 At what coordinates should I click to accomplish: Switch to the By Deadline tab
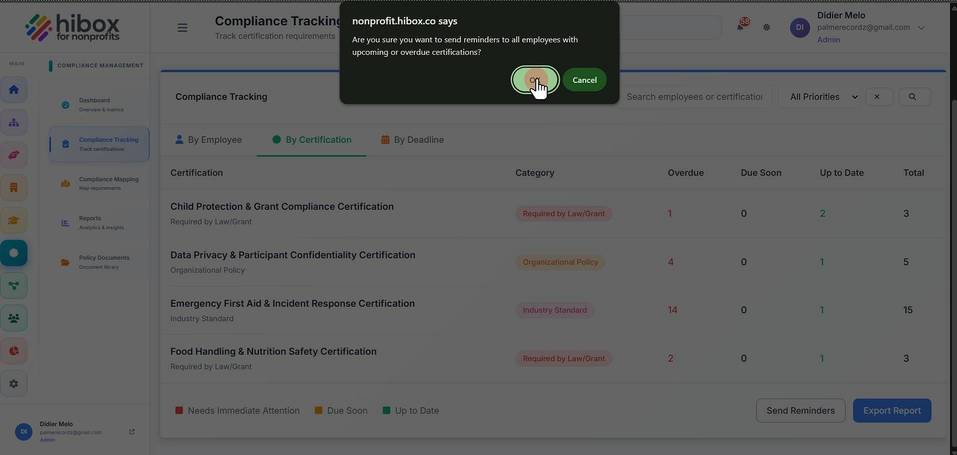tap(413, 140)
